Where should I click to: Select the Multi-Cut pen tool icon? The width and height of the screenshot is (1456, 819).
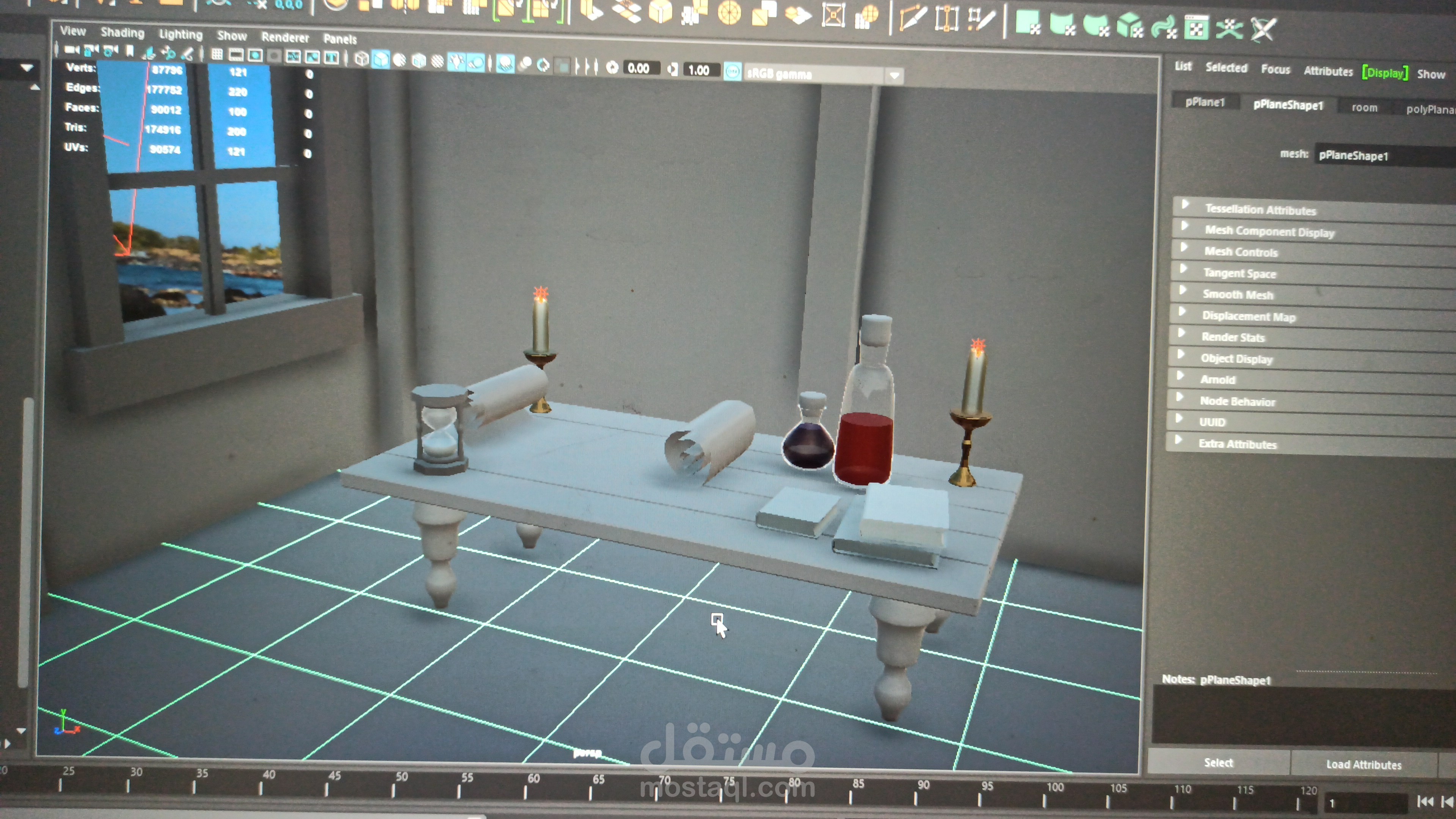(x=913, y=19)
